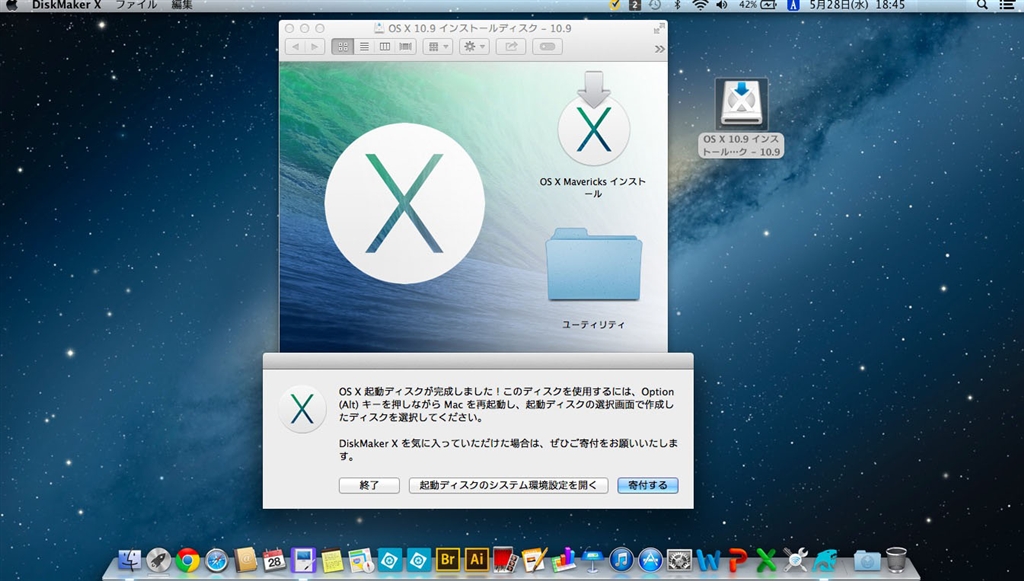This screenshot has width=1024, height=581.
Task: Open Pages from the Dock
Action: (x=534, y=560)
